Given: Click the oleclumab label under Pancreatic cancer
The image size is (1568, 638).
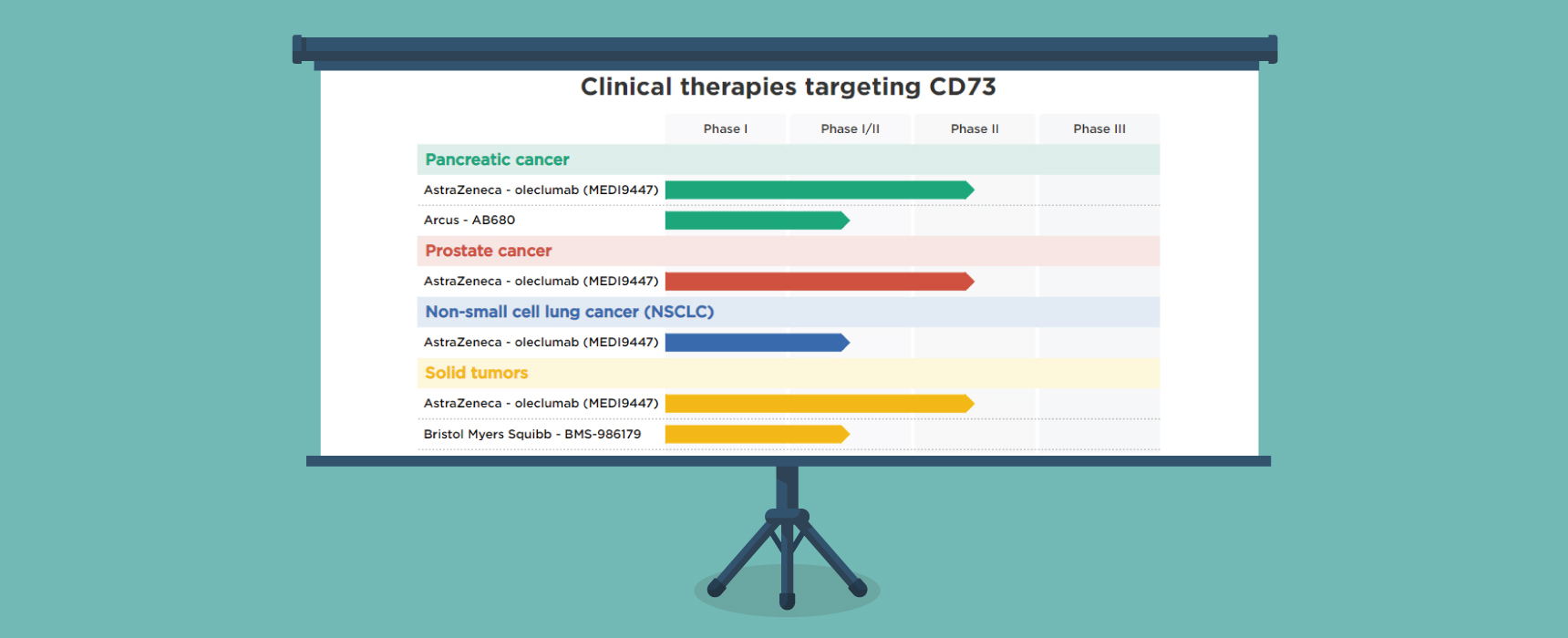Looking at the screenshot, I should (x=541, y=190).
